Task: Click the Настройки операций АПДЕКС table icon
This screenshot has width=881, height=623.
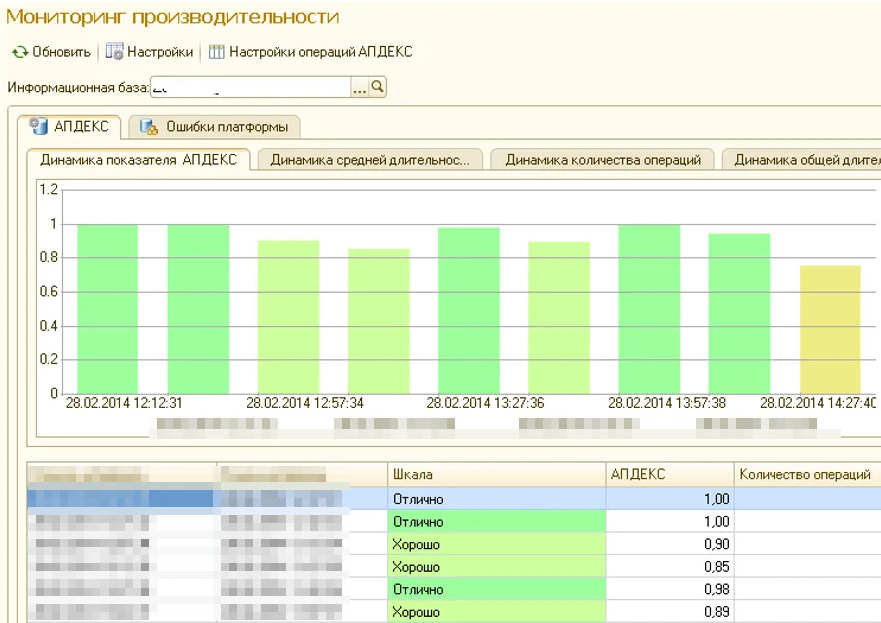Action: point(217,52)
